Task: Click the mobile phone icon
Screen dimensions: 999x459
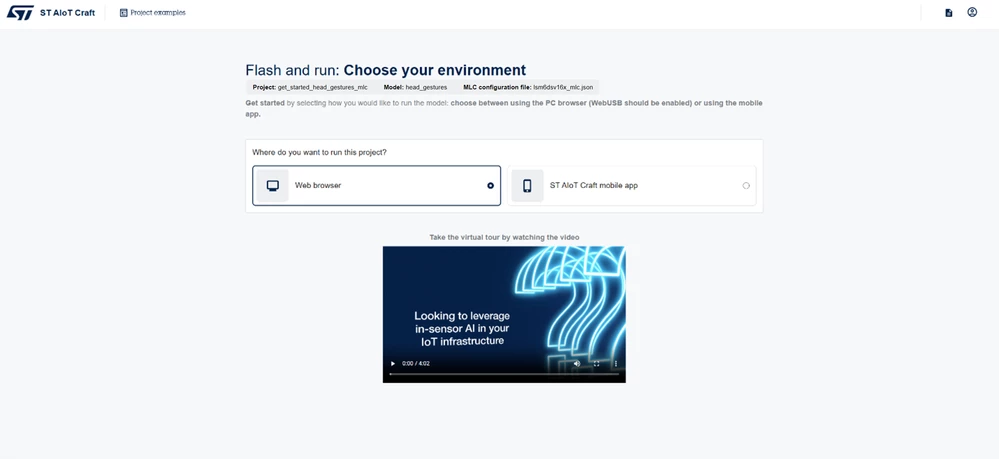Action: pos(527,186)
